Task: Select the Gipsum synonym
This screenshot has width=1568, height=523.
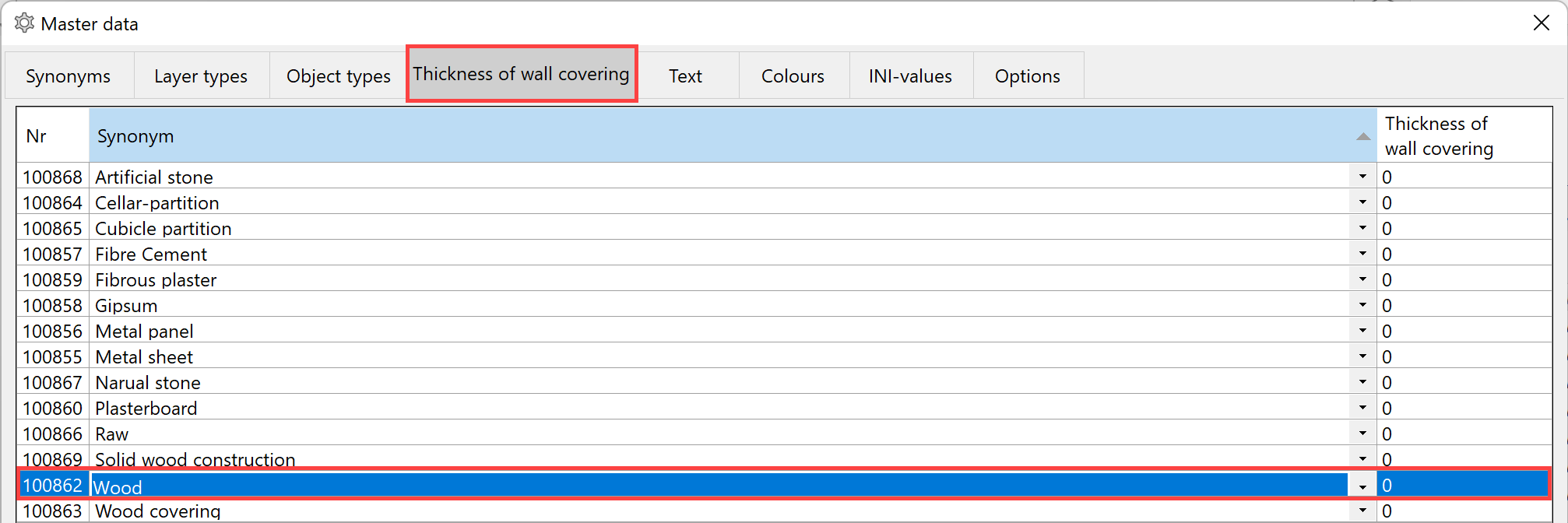Action: coord(720,305)
